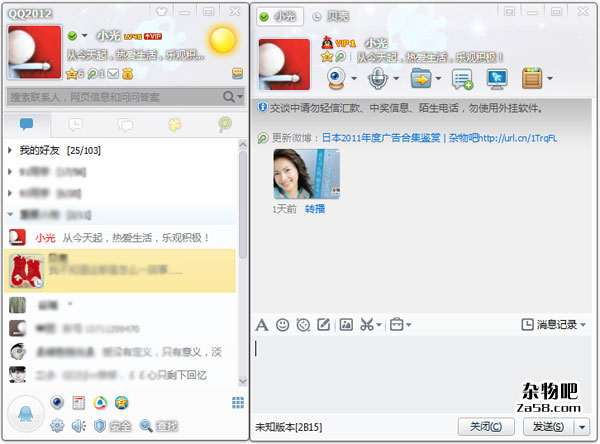The image size is (600, 444).
Task: Send a file with the folder arrow icon
Action: coord(421,78)
